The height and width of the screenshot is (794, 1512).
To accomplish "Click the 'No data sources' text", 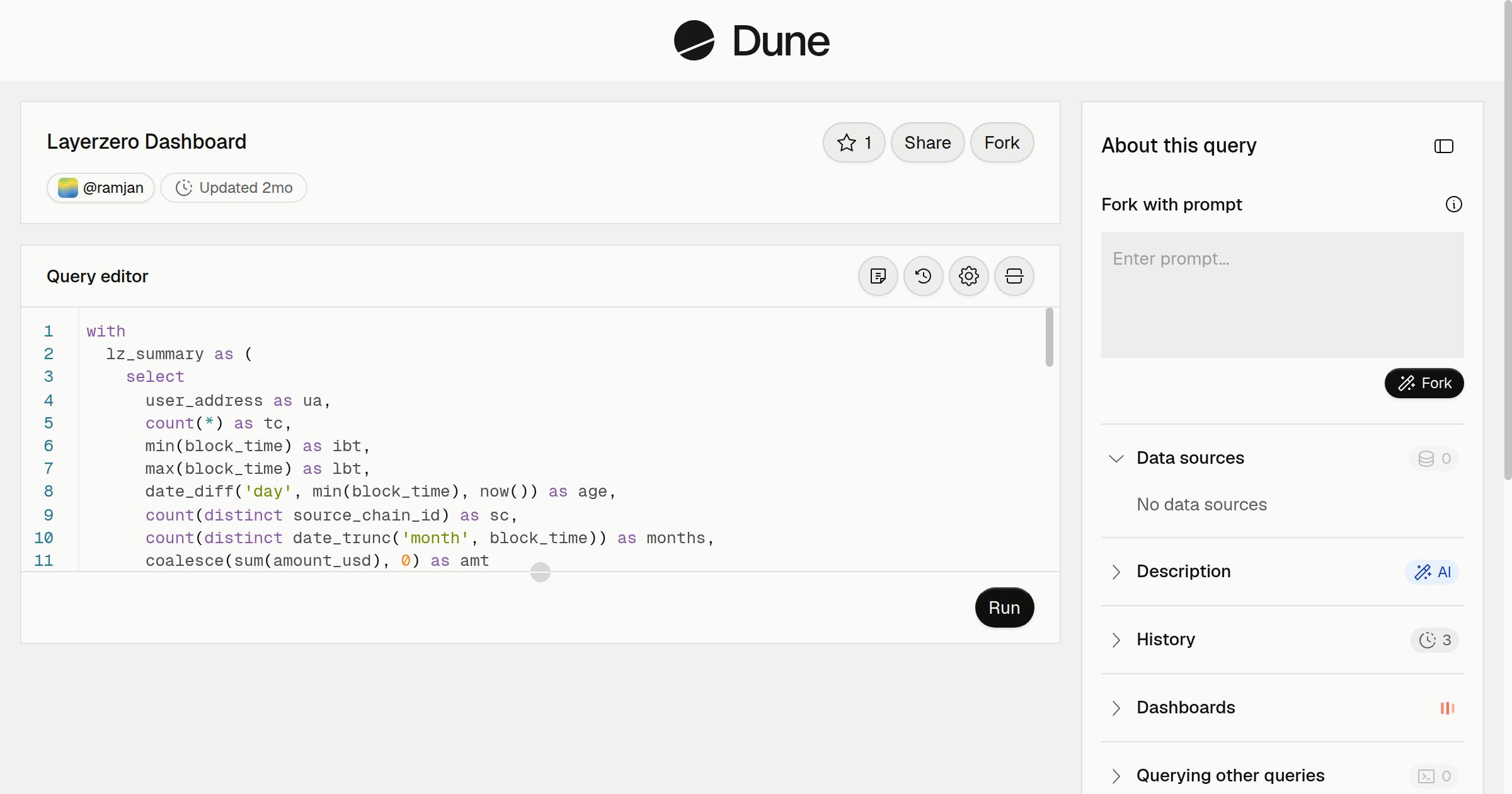I will coord(1201,505).
